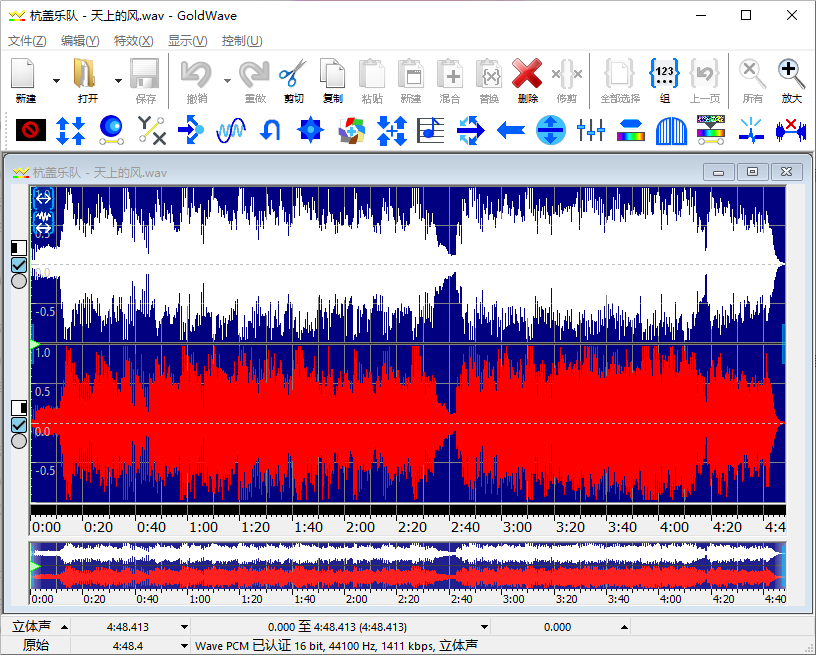816x655 pixels.
Task: Select the round button under the white channel checkbox
Action: pos(19,282)
